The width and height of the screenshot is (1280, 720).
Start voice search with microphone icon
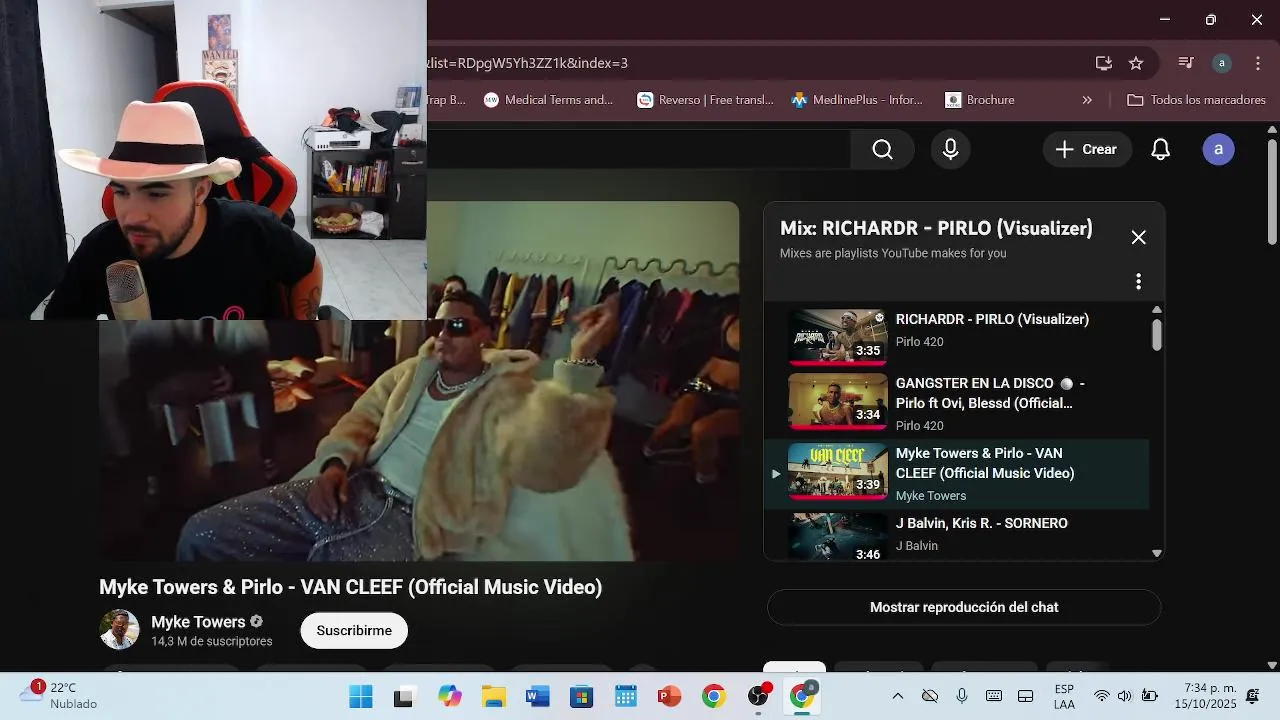951,149
